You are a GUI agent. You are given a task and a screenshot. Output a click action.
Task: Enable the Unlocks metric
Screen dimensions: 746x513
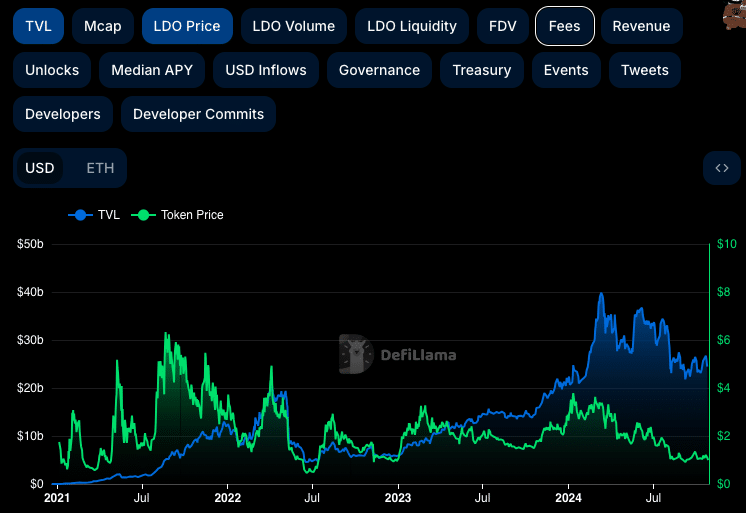point(52,70)
